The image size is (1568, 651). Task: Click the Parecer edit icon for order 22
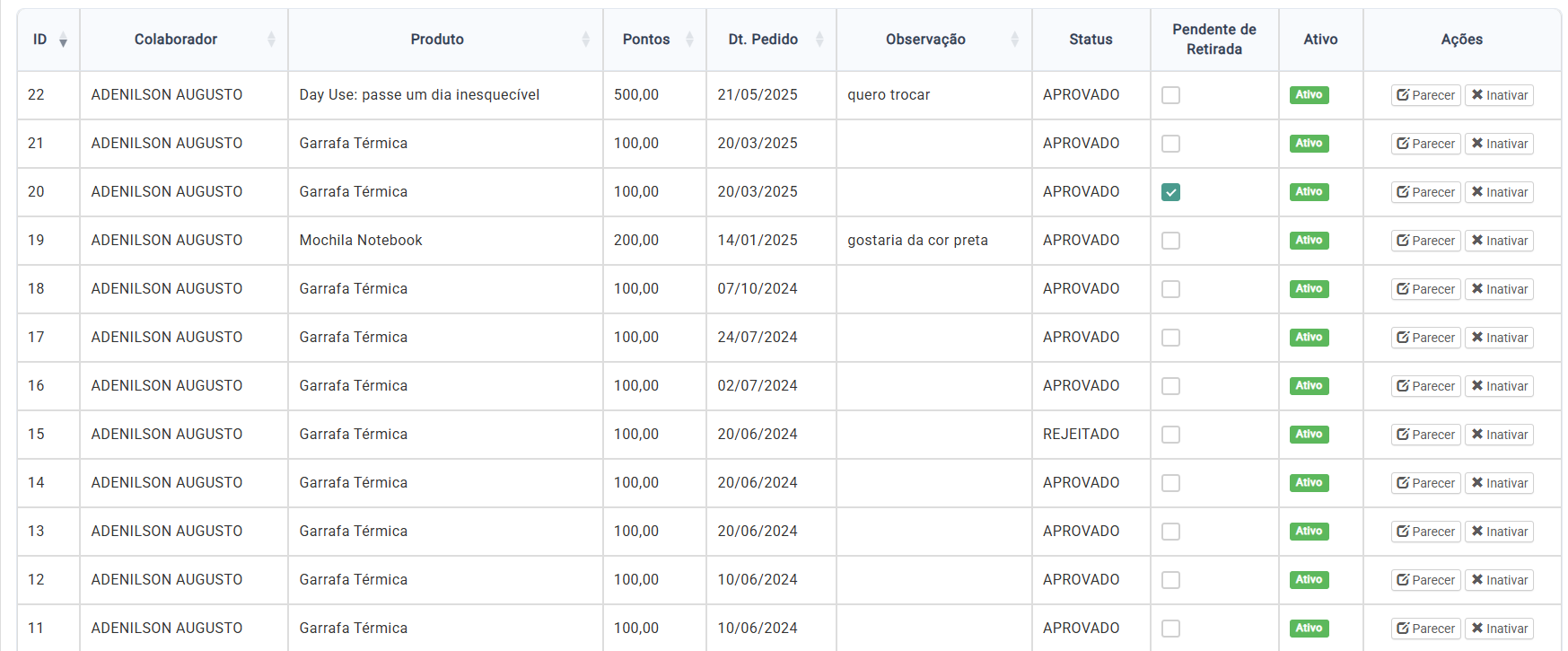(1403, 95)
